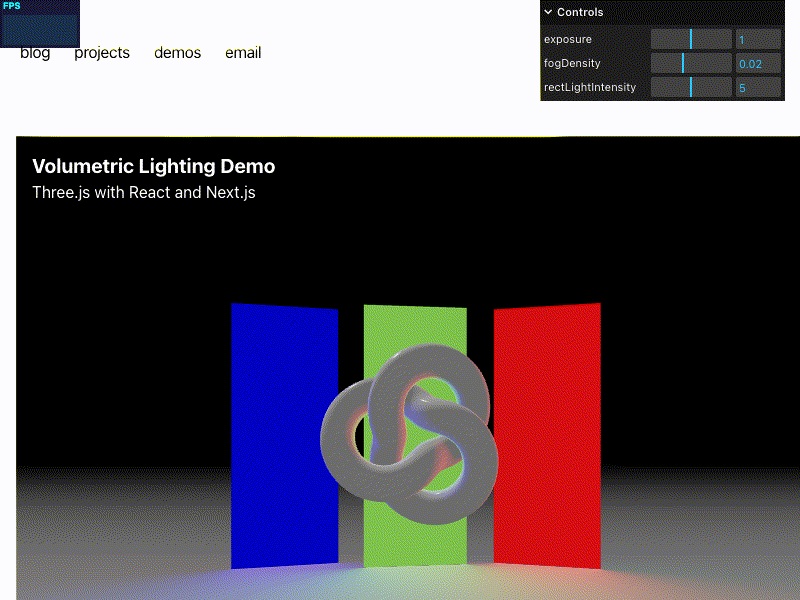
Task: Click the exposure label
Action: (x=568, y=39)
